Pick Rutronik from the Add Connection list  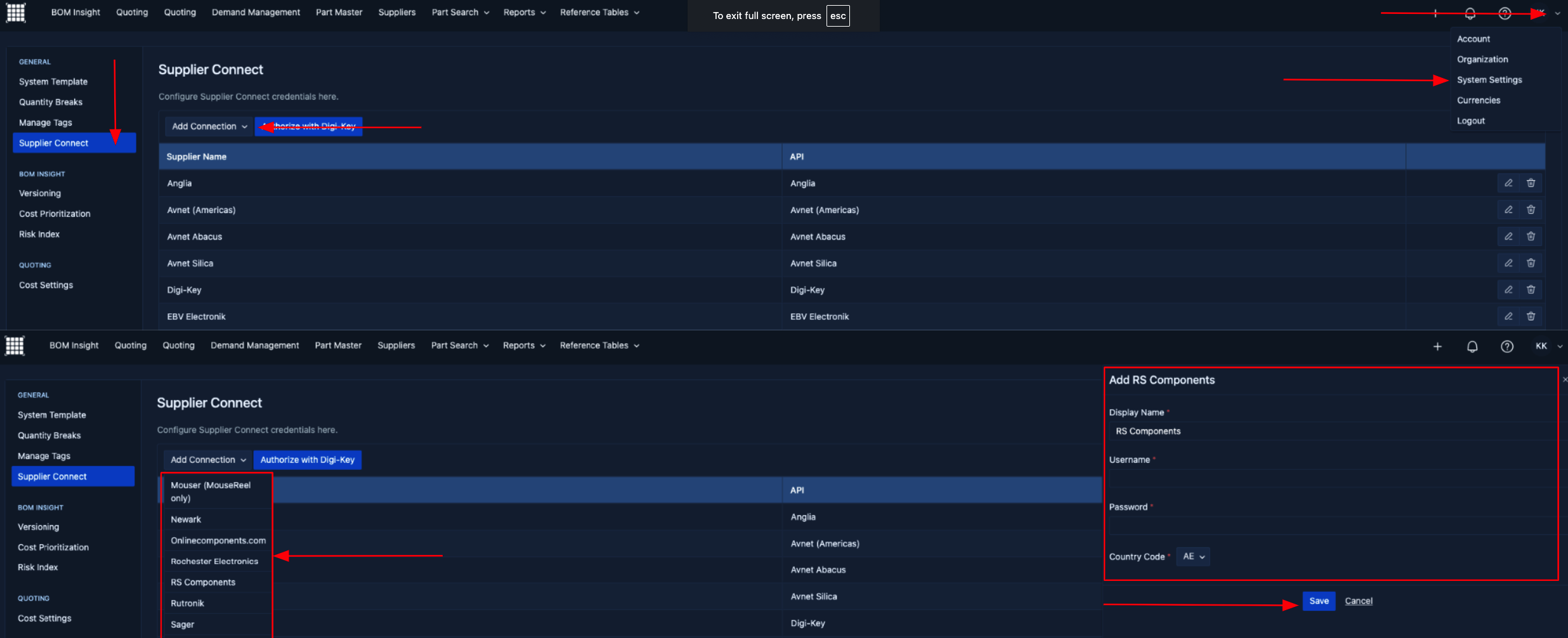point(188,603)
